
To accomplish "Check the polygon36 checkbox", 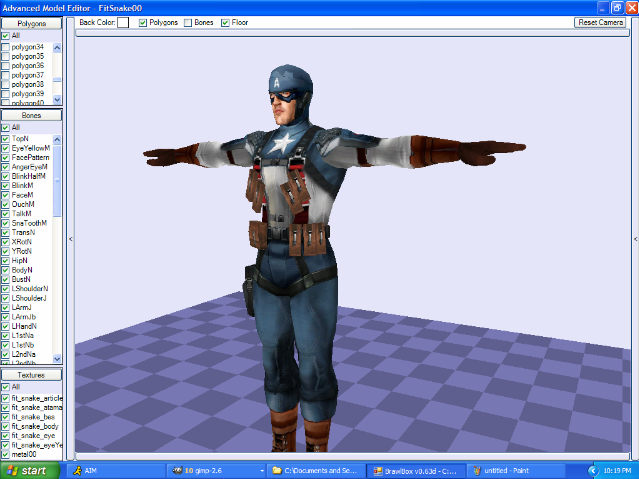I will coord(5,66).
